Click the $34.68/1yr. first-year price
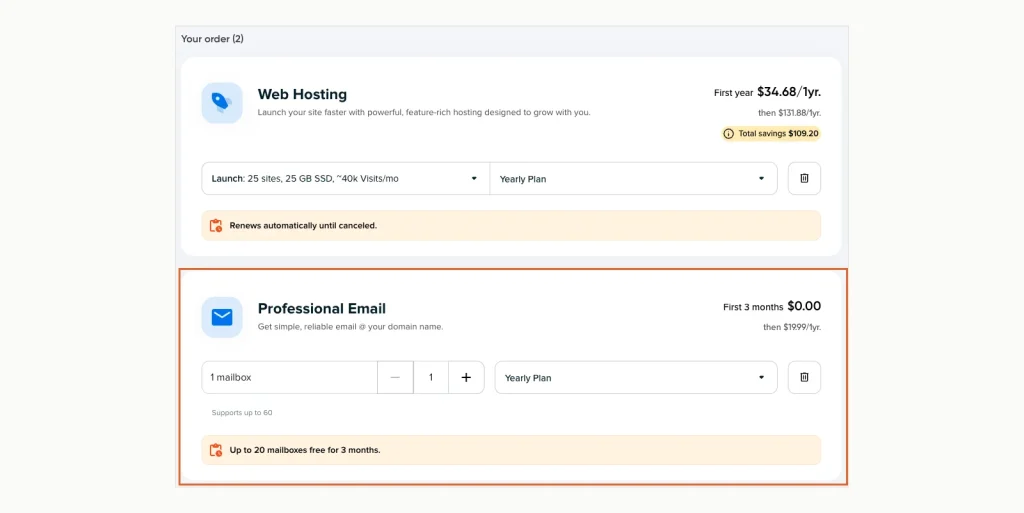1024x513 pixels. pos(789,92)
